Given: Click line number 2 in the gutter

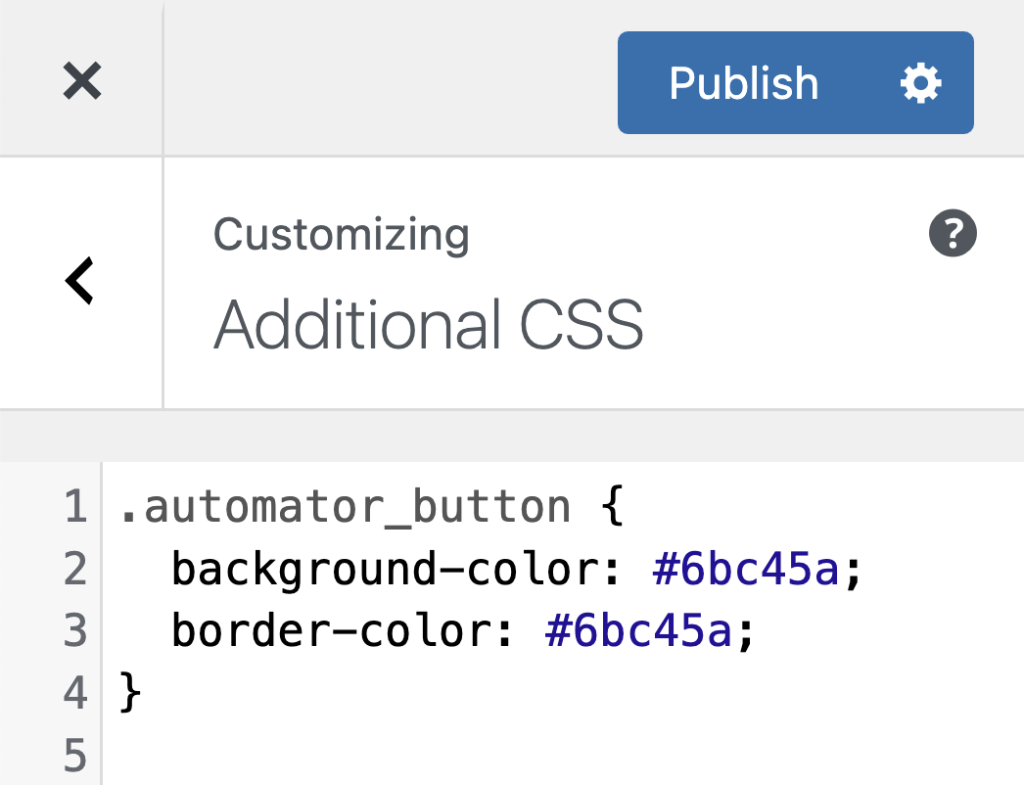Looking at the screenshot, I should click(x=74, y=569).
